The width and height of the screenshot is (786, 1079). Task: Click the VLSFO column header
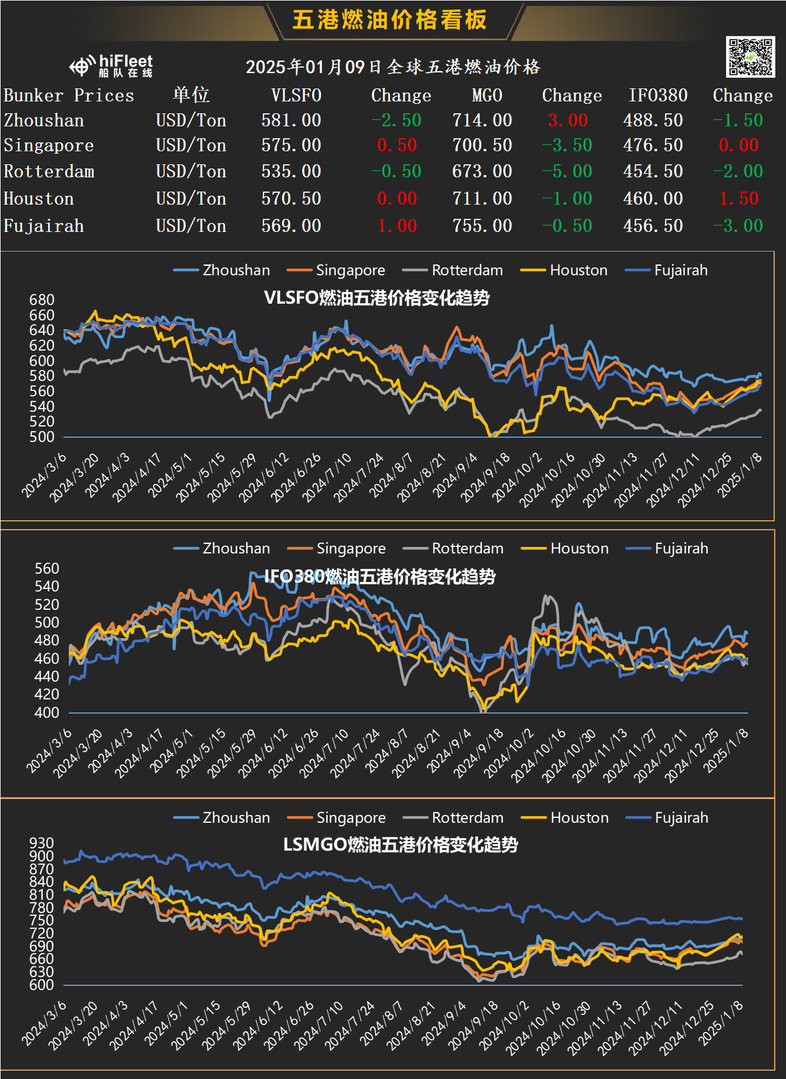click(296, 95)
